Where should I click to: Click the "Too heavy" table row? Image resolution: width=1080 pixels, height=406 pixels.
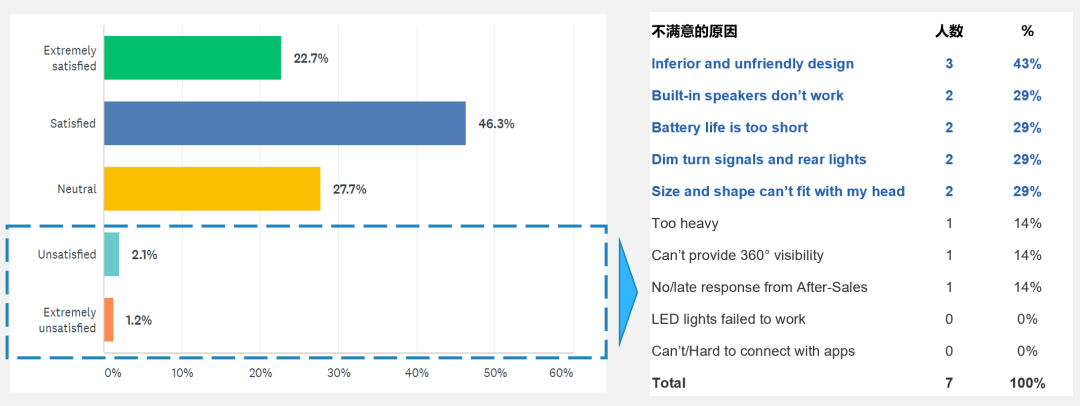click(684, 223)
